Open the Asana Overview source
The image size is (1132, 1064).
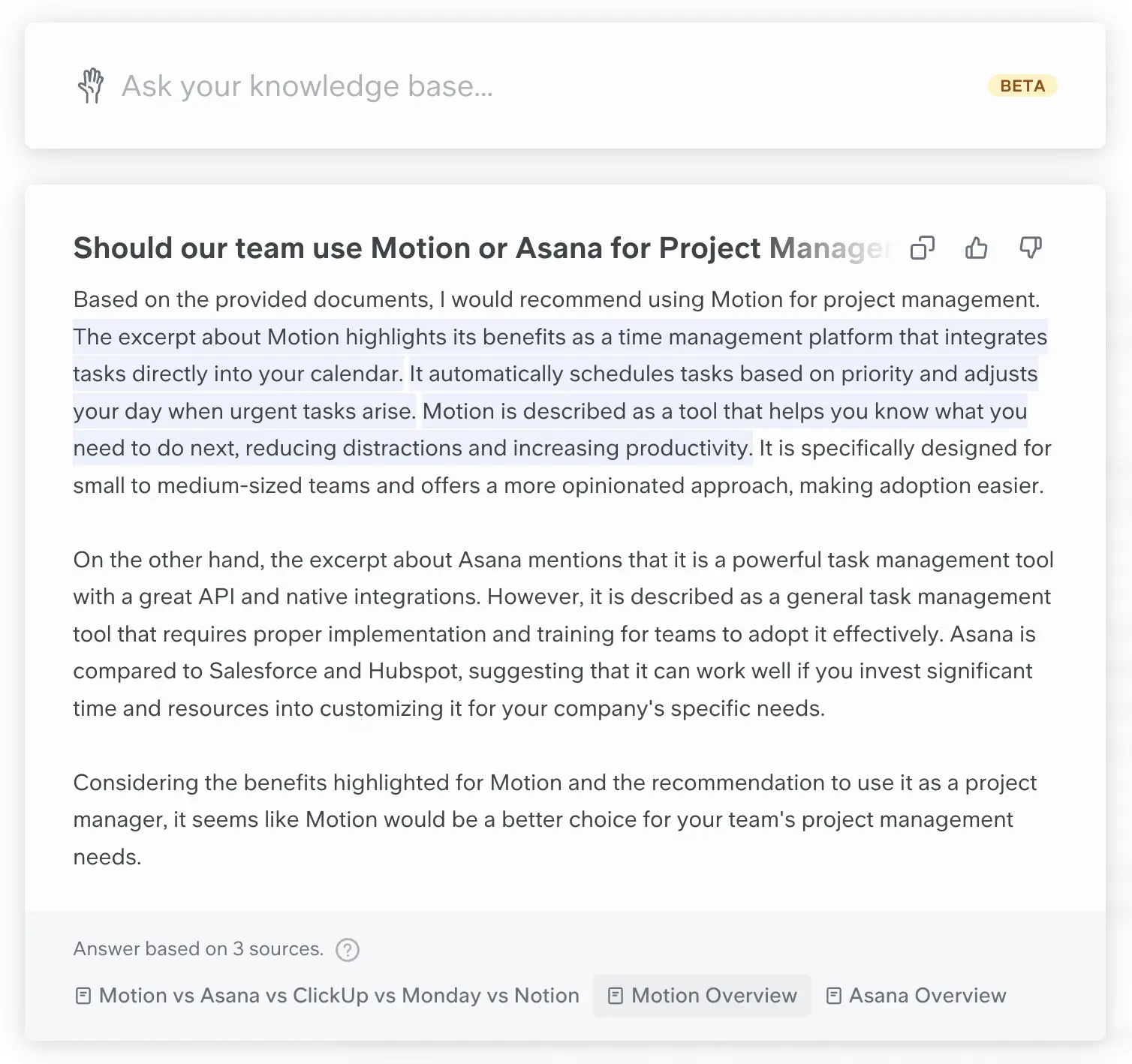click(927, 996)
